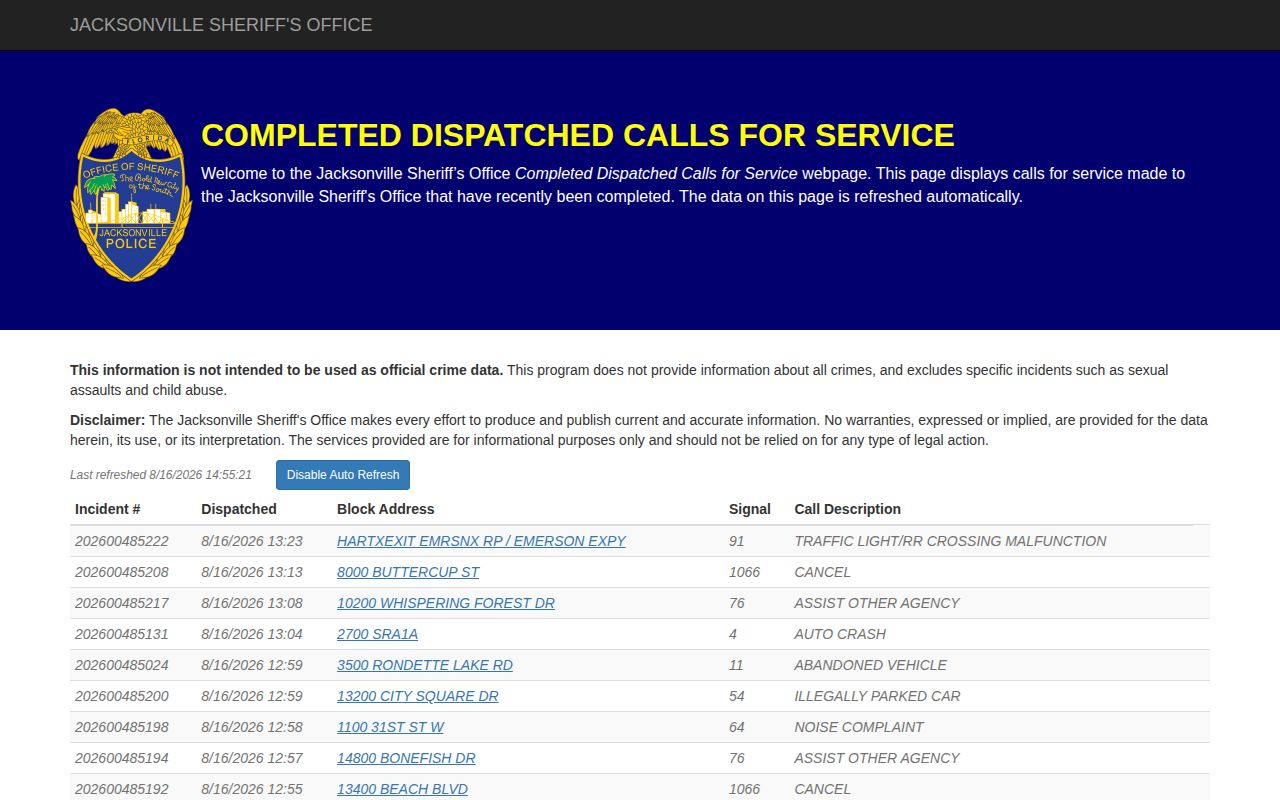Click the Call Description column header

point(848,509)
